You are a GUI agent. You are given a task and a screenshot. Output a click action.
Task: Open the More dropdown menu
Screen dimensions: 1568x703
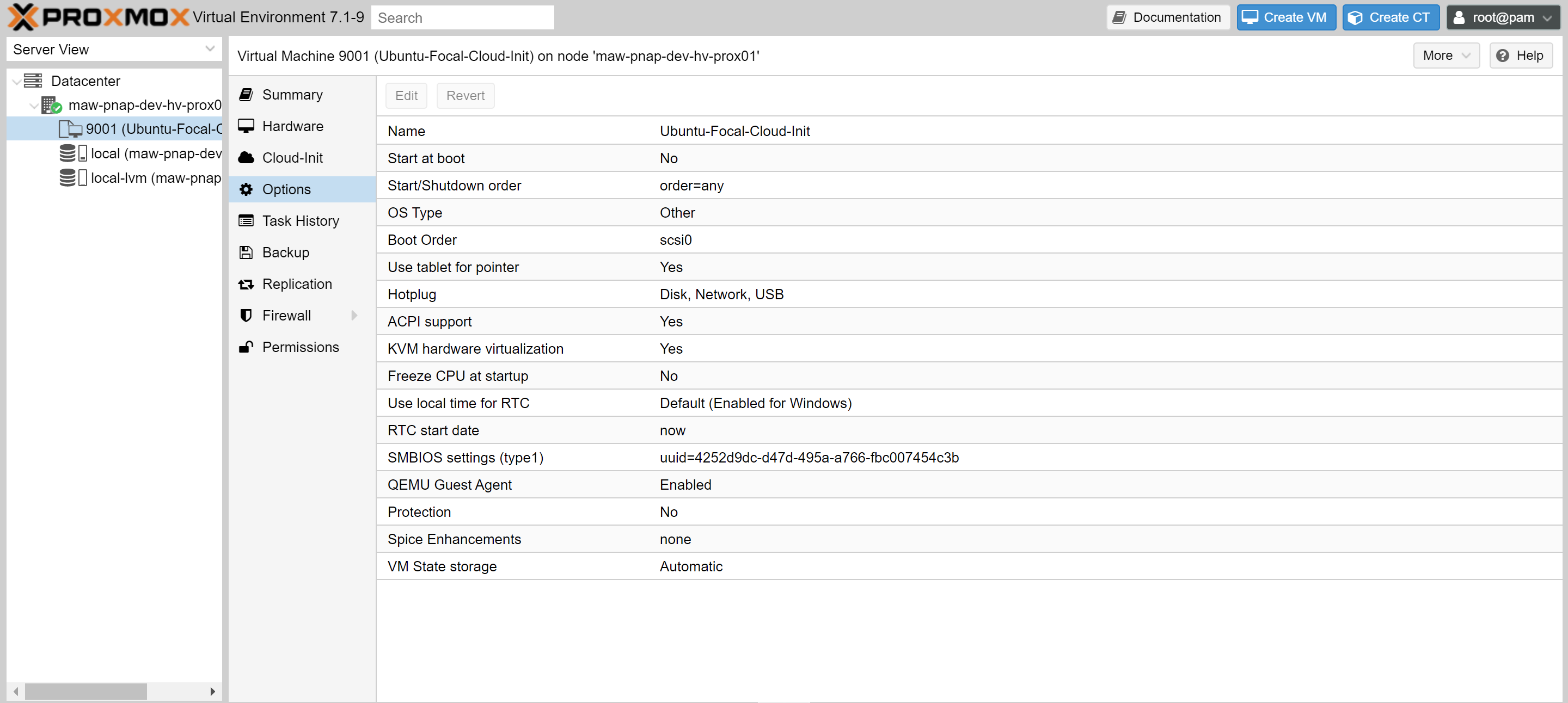(x=1446, y=55)
